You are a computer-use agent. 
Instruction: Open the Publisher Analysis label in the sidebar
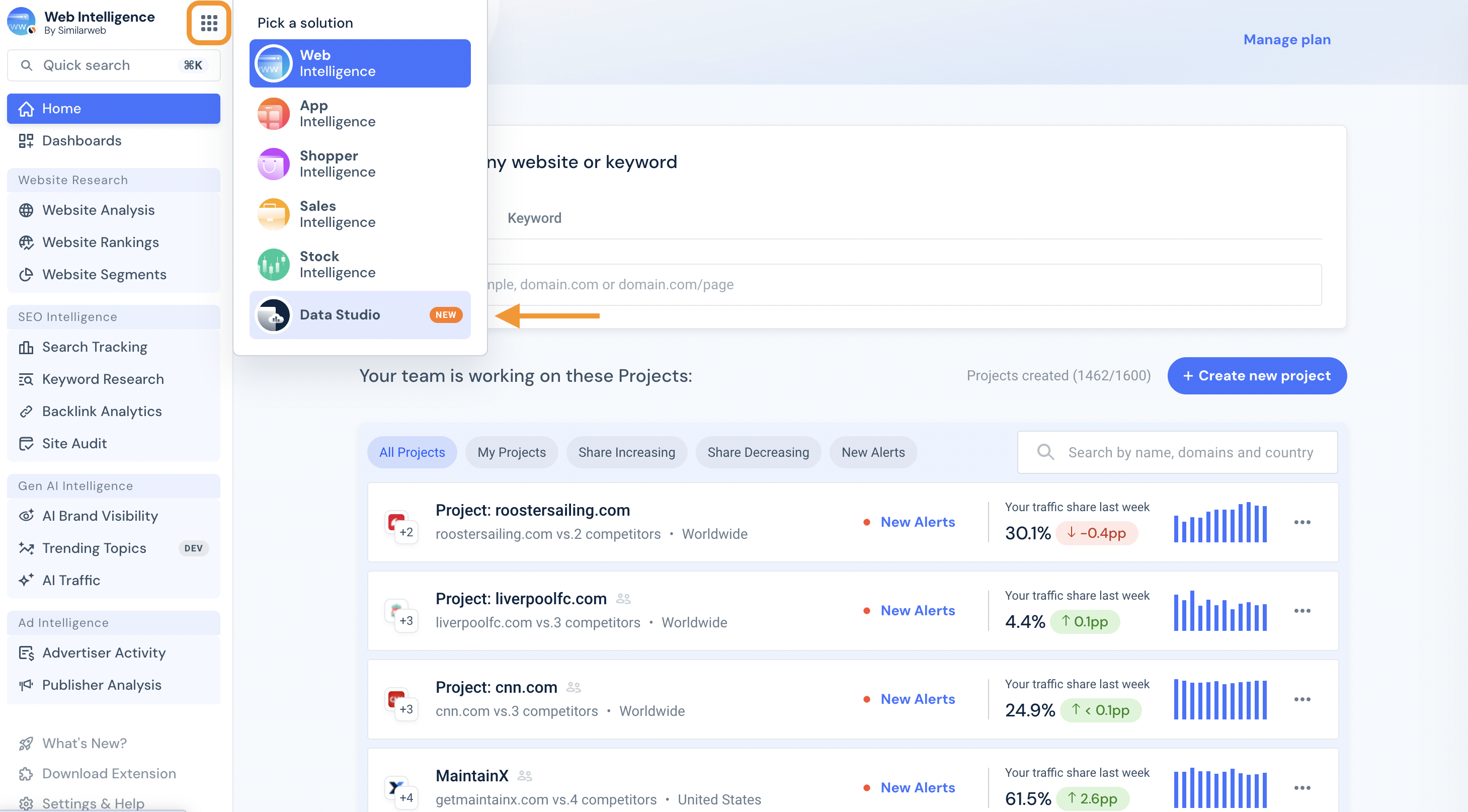tap(102, 685)
